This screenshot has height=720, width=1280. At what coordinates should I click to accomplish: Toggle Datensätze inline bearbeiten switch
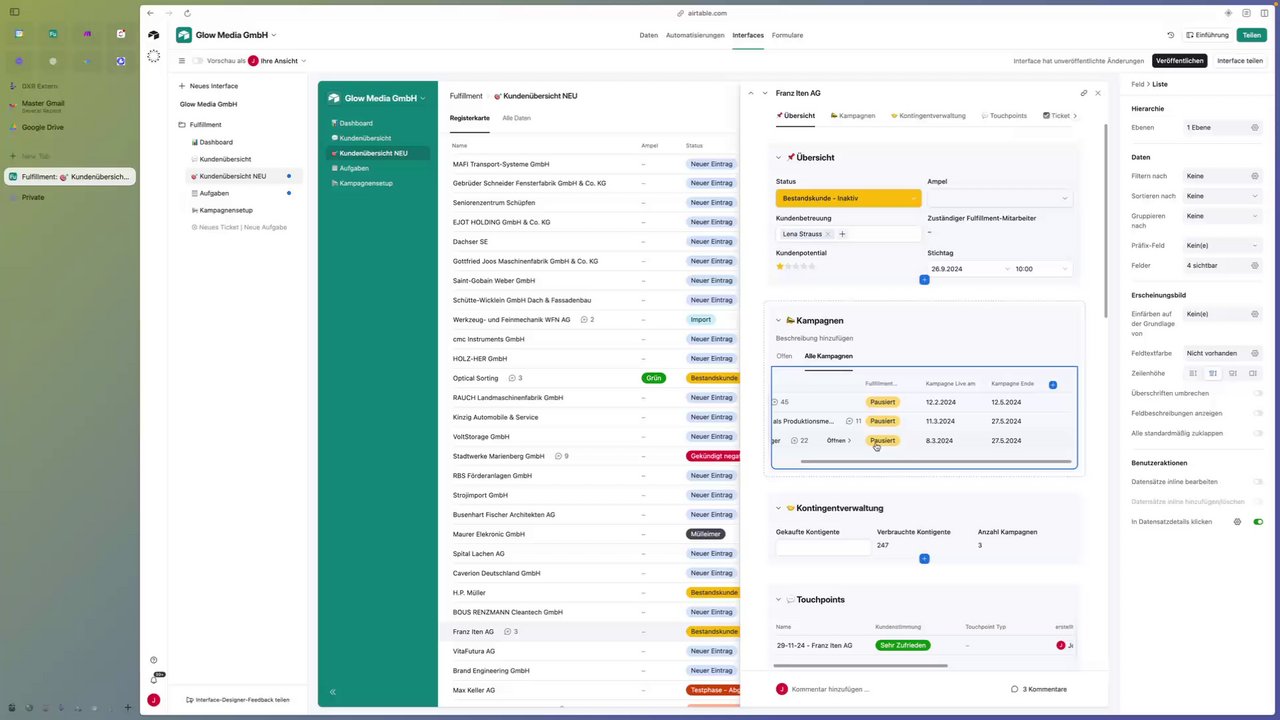point(1258,482)
